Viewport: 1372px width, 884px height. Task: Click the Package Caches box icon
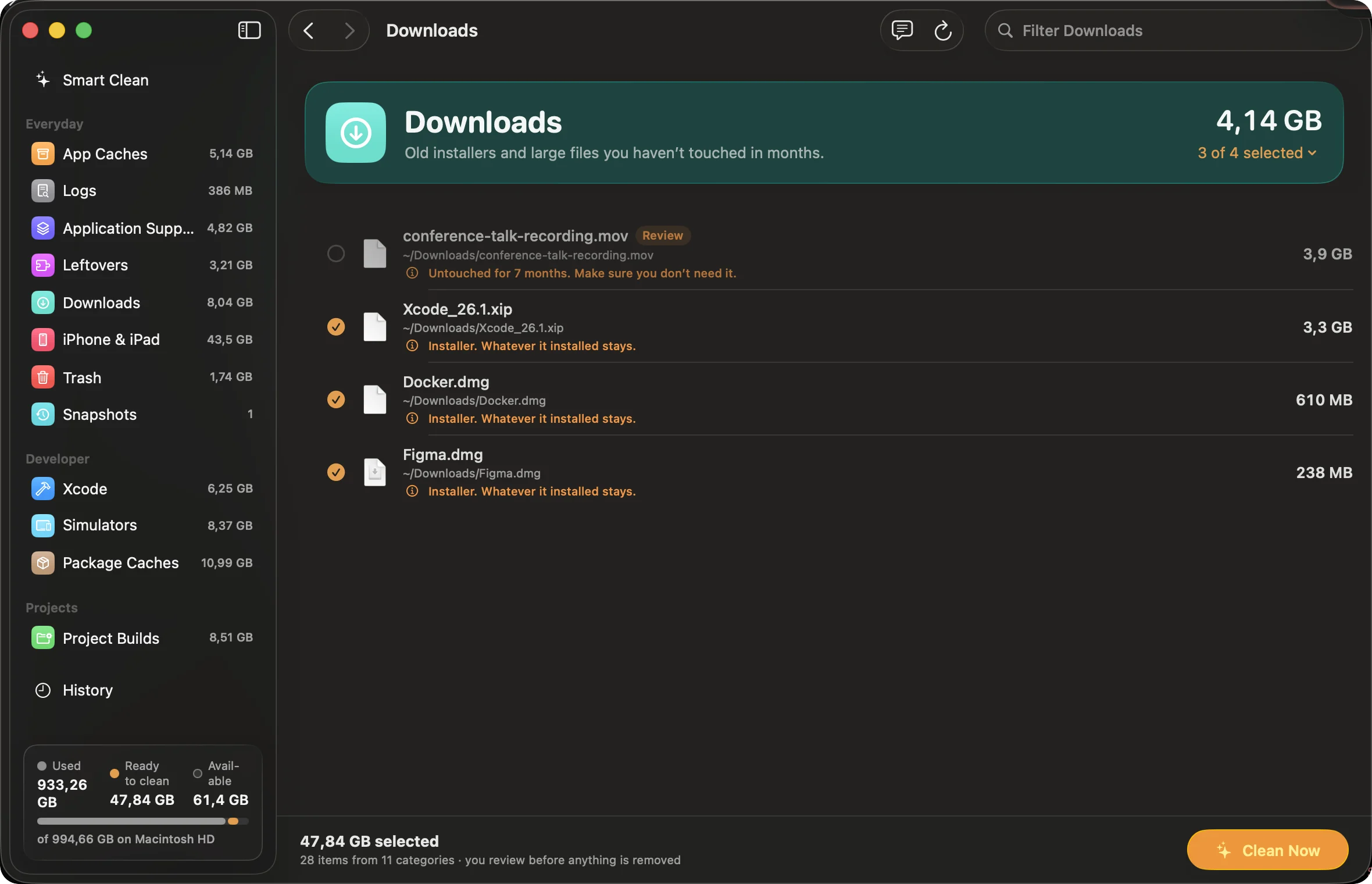[43, 563]
